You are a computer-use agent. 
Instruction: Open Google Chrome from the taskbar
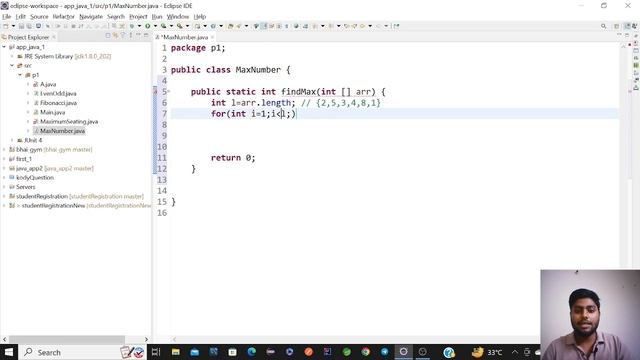(366, 352)
